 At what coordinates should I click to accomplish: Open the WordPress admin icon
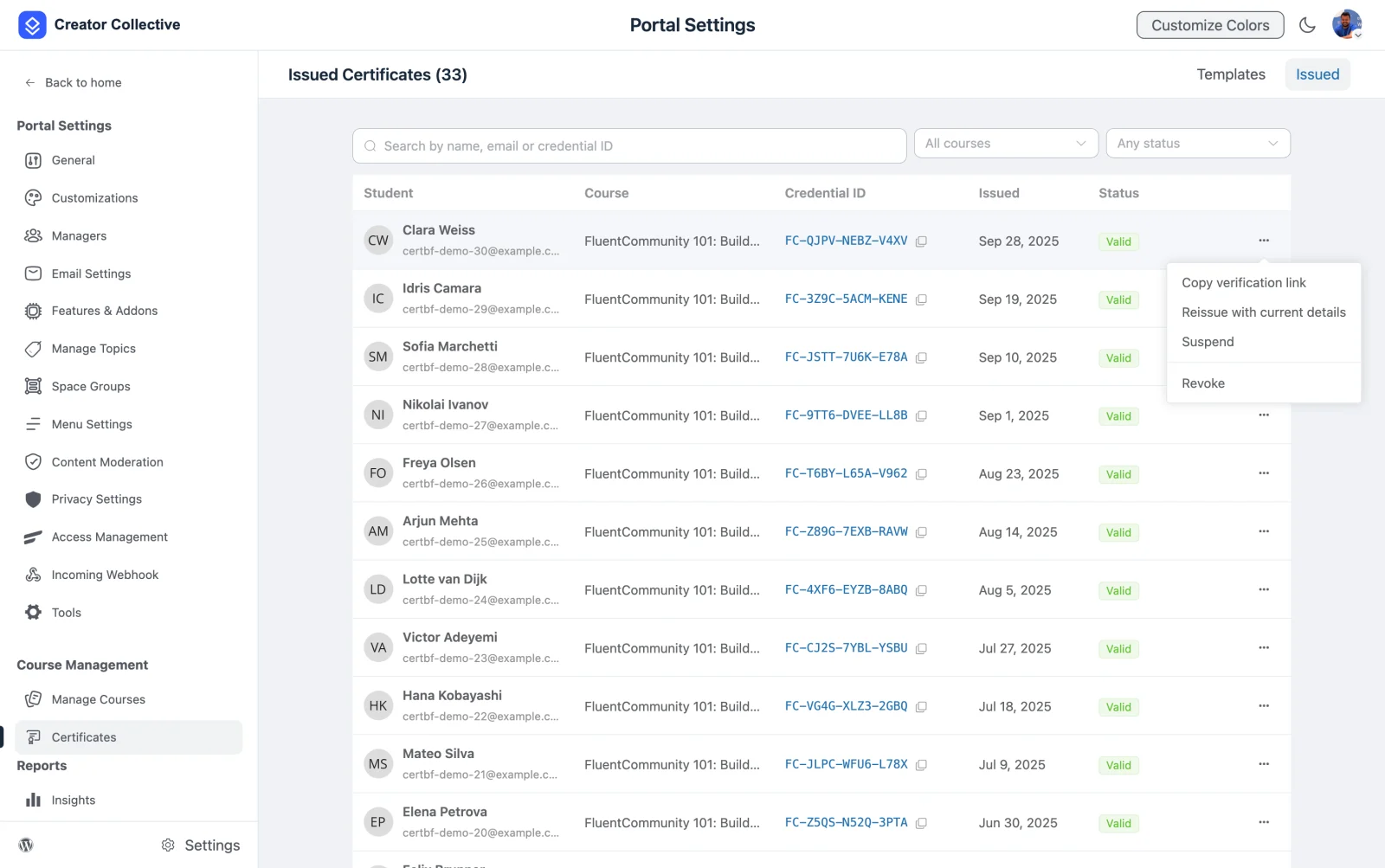[x=26, y=845]
